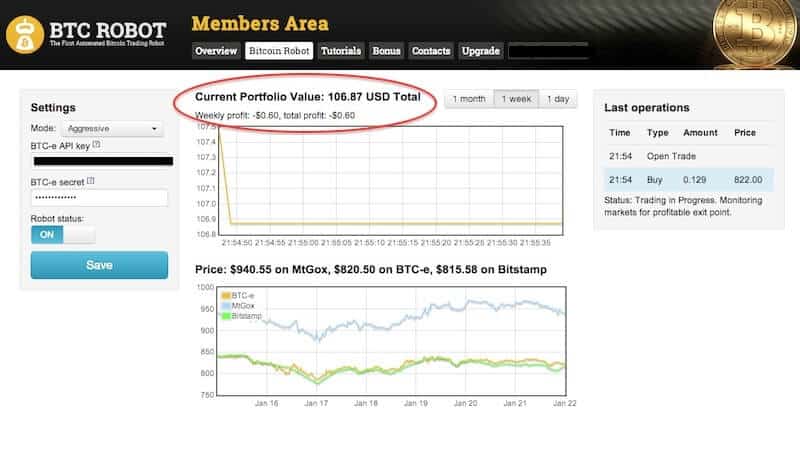800x464 pixels.
Task: Open the Contacts tab
Action: pyautogui.click(x=431, y=51)
